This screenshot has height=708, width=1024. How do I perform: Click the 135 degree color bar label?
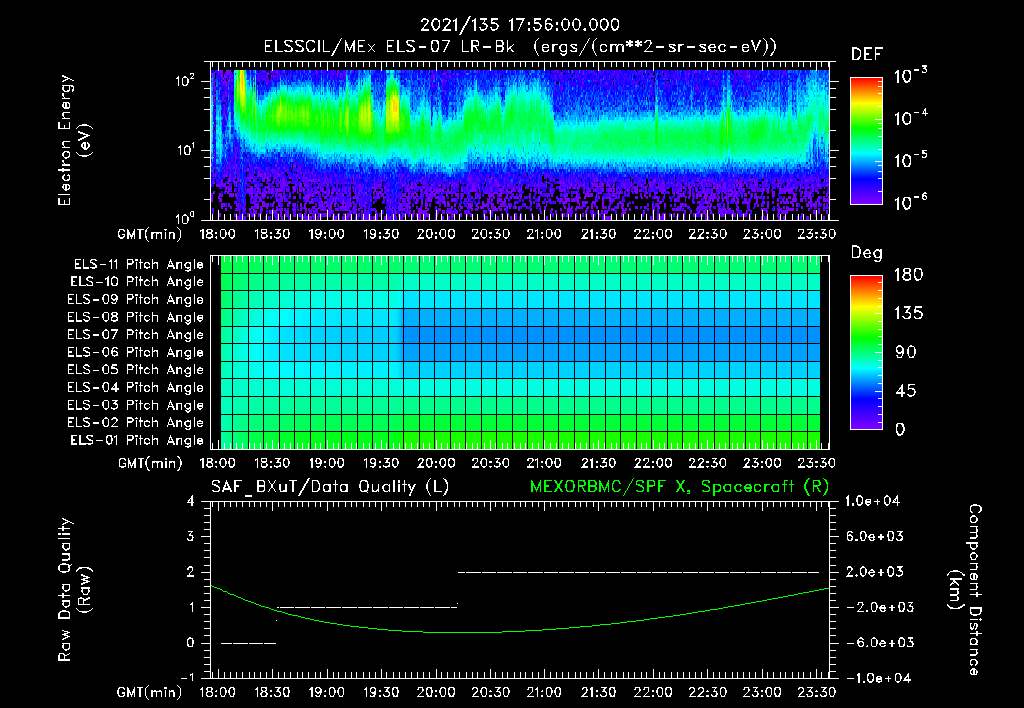[x=908, y=313]
